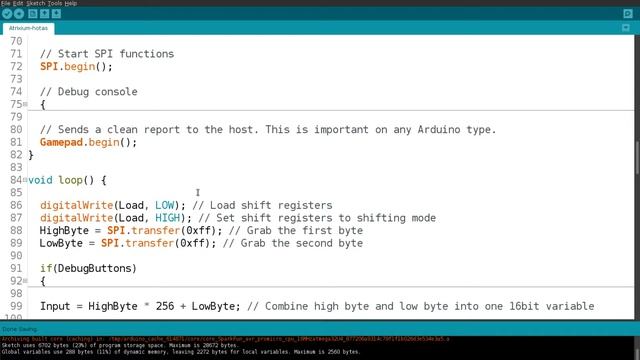The width and height of the screenshot is (640, 360).
Task: Open the Edit menu
Action: pos(18,3)
